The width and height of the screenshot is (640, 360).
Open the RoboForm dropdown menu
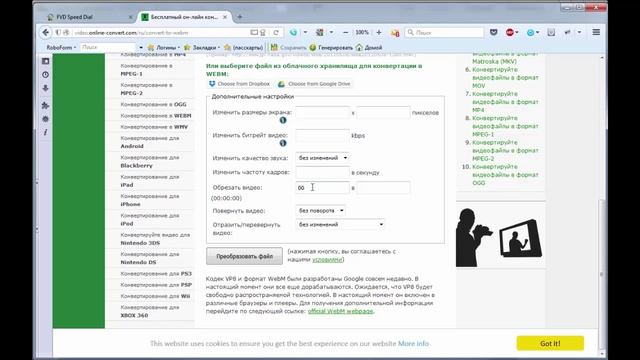tap(61, 47)
